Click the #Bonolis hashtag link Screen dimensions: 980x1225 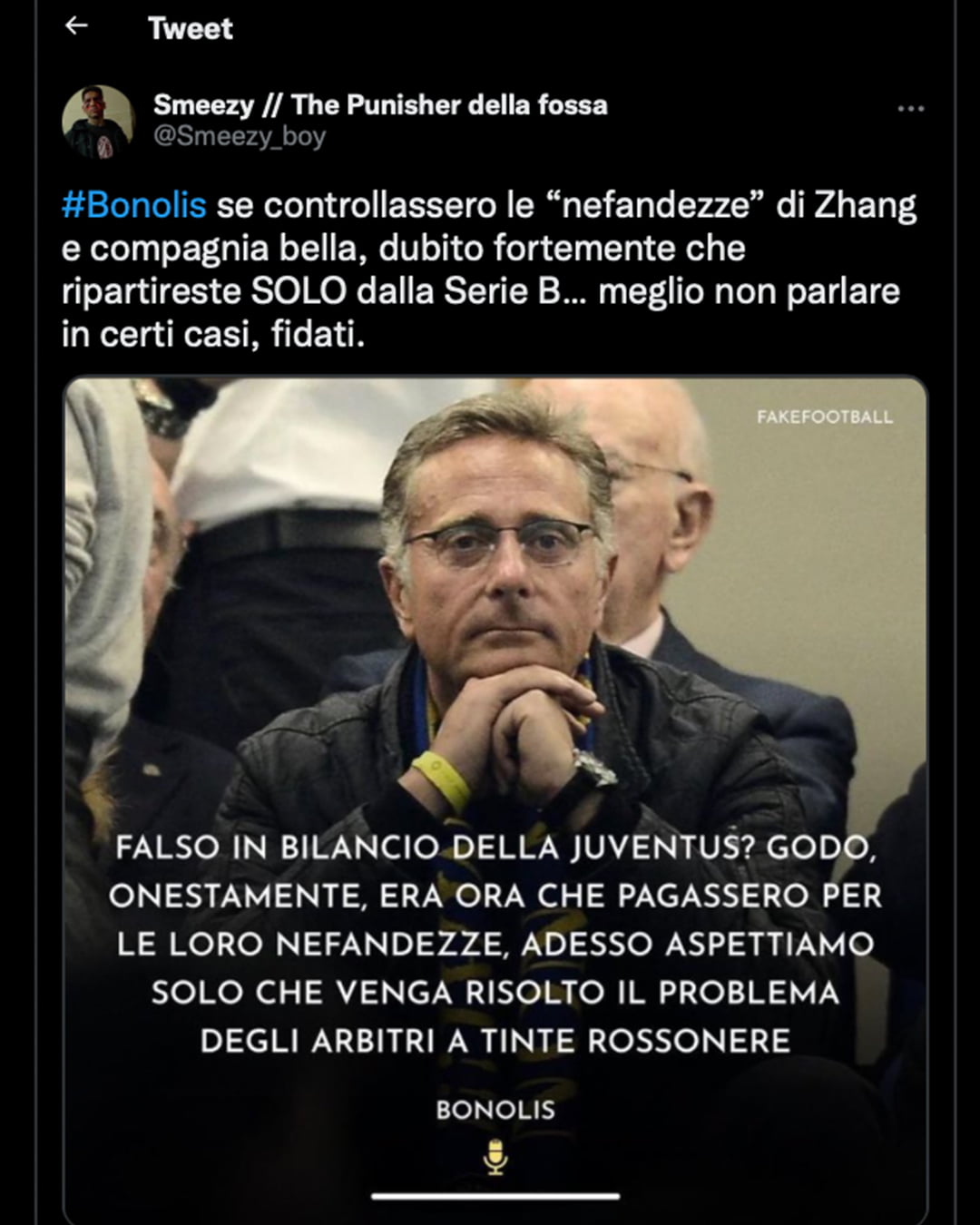click(134, 205)
